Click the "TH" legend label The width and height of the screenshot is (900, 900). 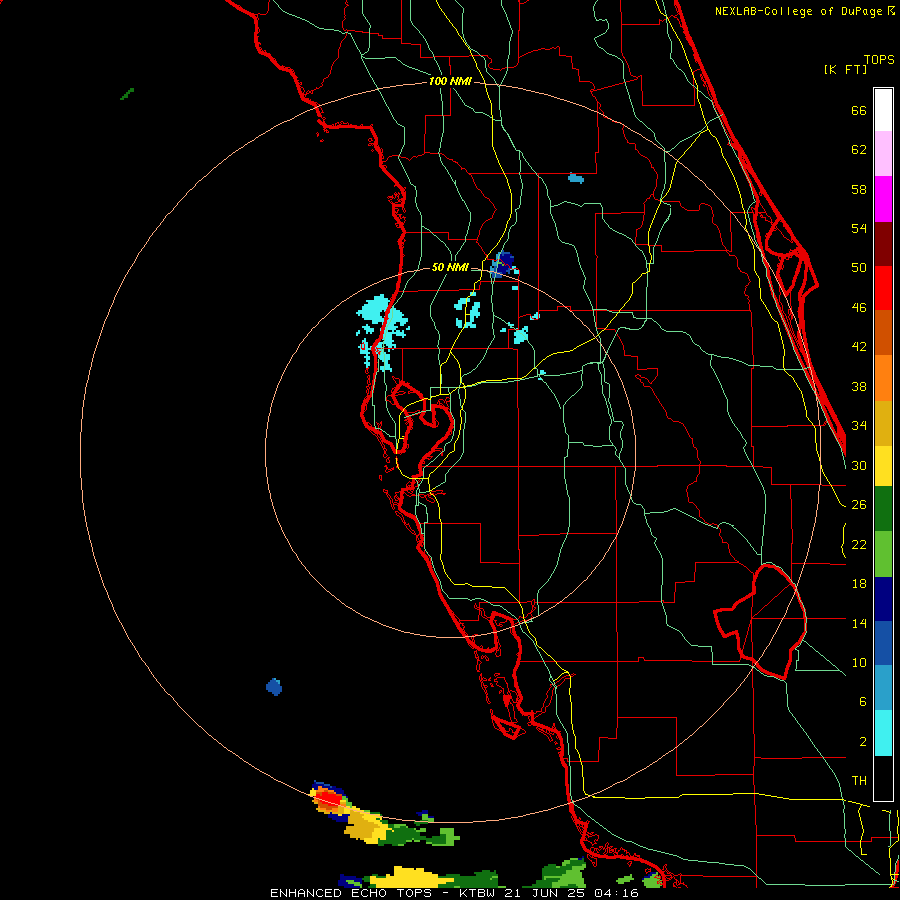[x=859, y=781]
